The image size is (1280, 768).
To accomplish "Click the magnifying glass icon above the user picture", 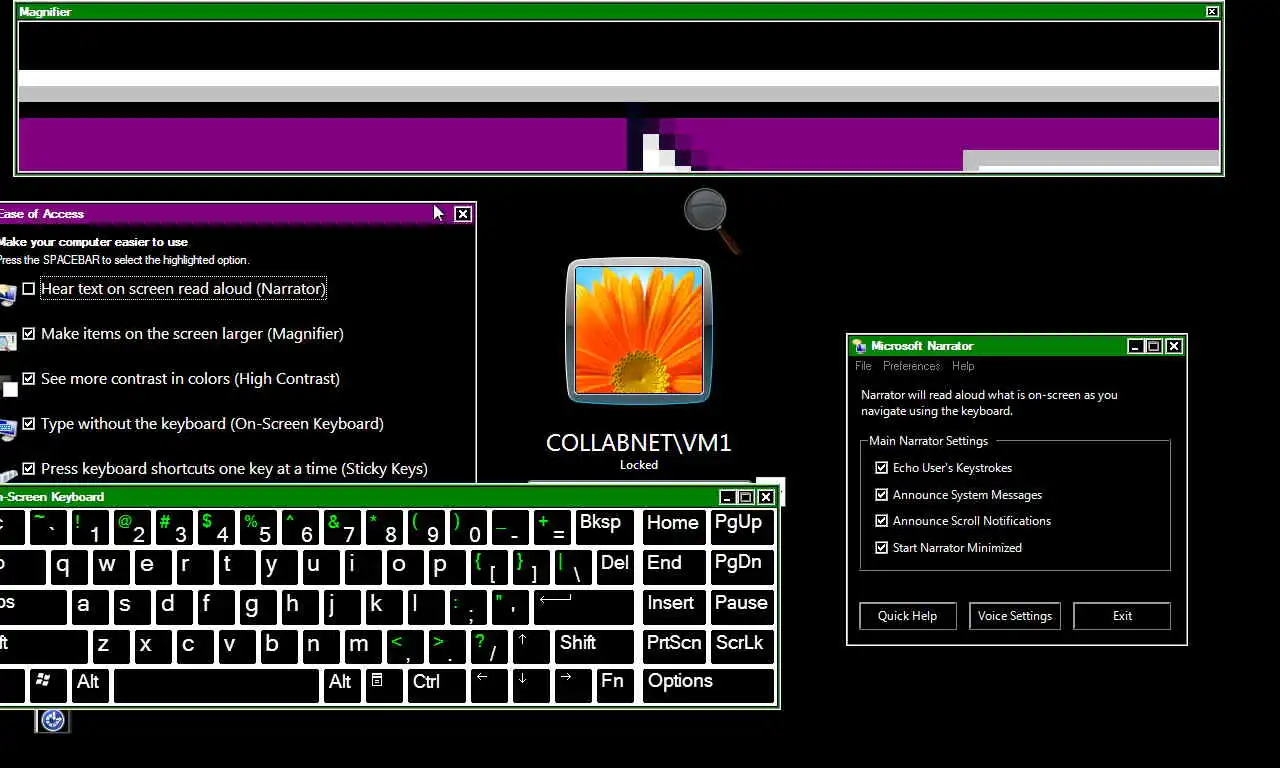I will (x=711, y=220).
